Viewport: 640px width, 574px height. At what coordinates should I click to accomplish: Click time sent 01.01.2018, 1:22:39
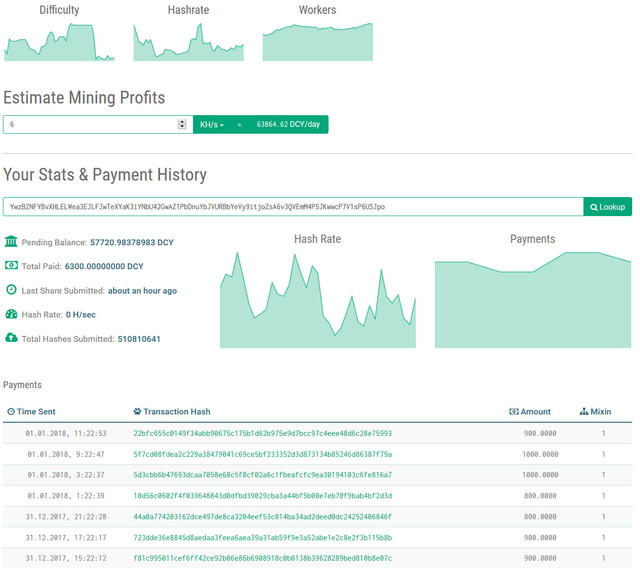point(66,496)
